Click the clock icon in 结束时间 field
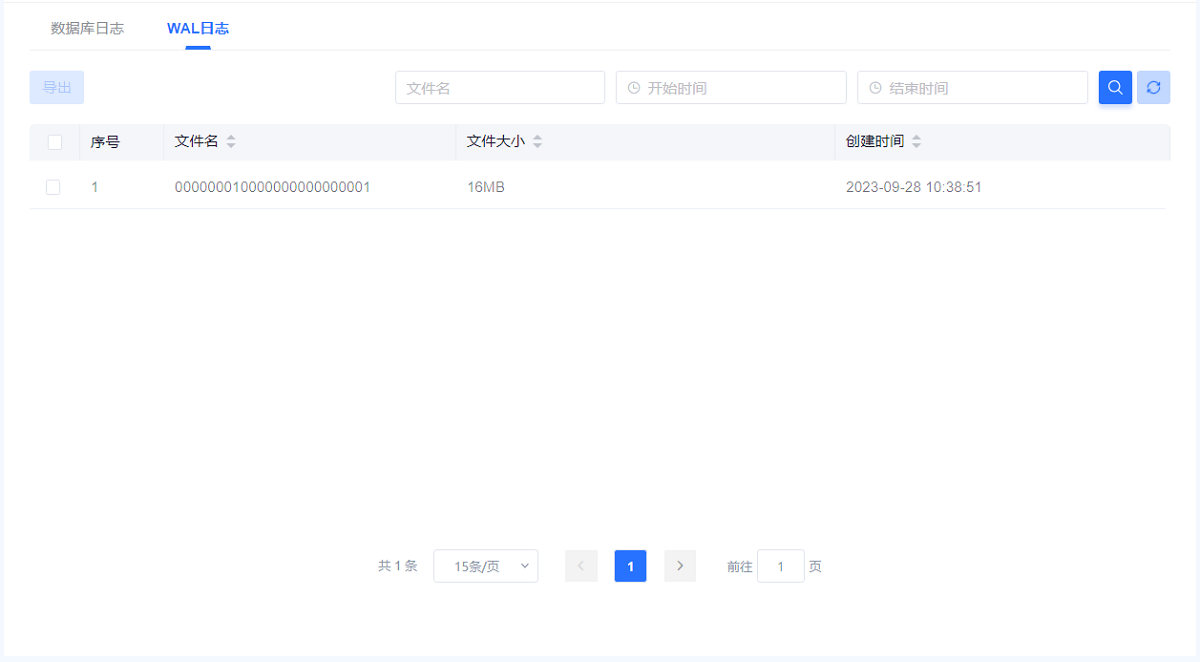Viewport: 1200px width, 662px height. [875, 88]
